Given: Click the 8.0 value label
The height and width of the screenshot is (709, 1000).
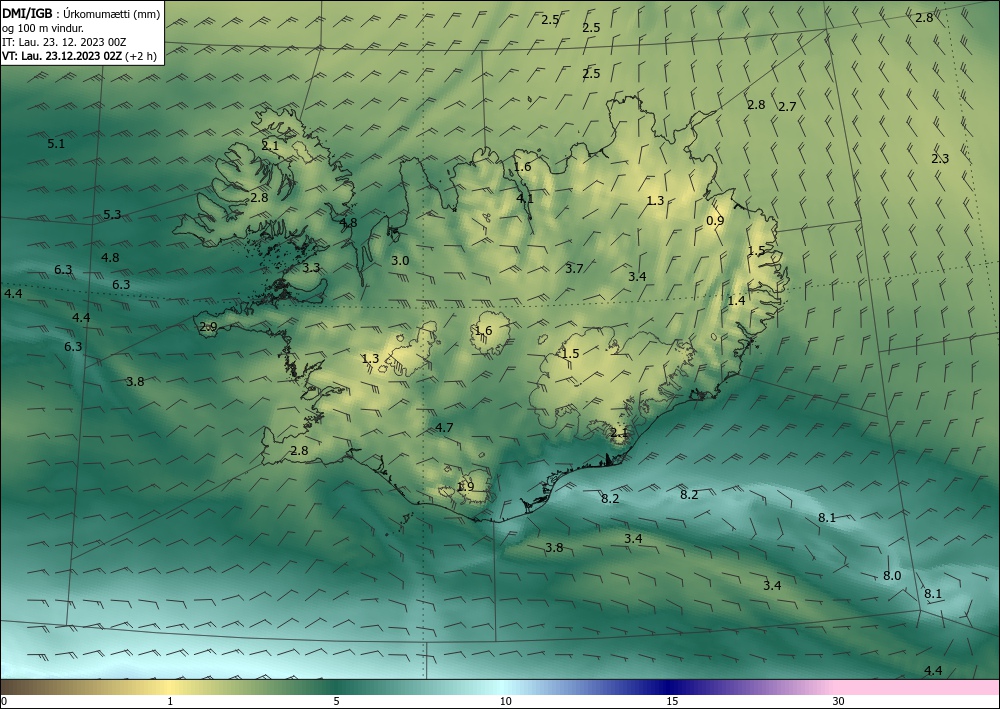Looking at the screenshot, I should tap(892, 576).
